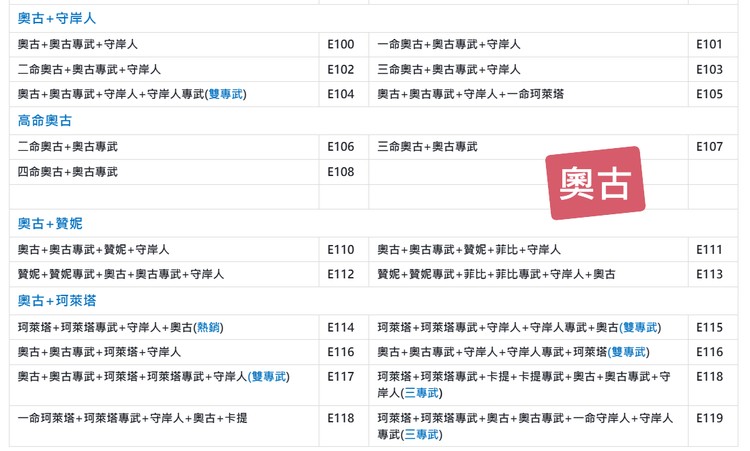Open the 雙專武 link in row E115
Image resolution: width=750 pixels, height=451 pixels.
coord(640,328)
